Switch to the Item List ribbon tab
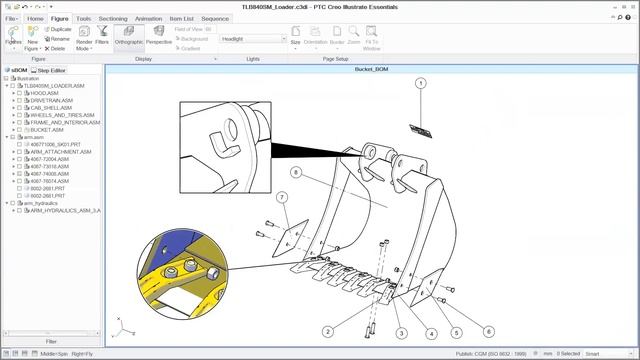The width and height of the screenshot is (640, 360). point(181,19)
